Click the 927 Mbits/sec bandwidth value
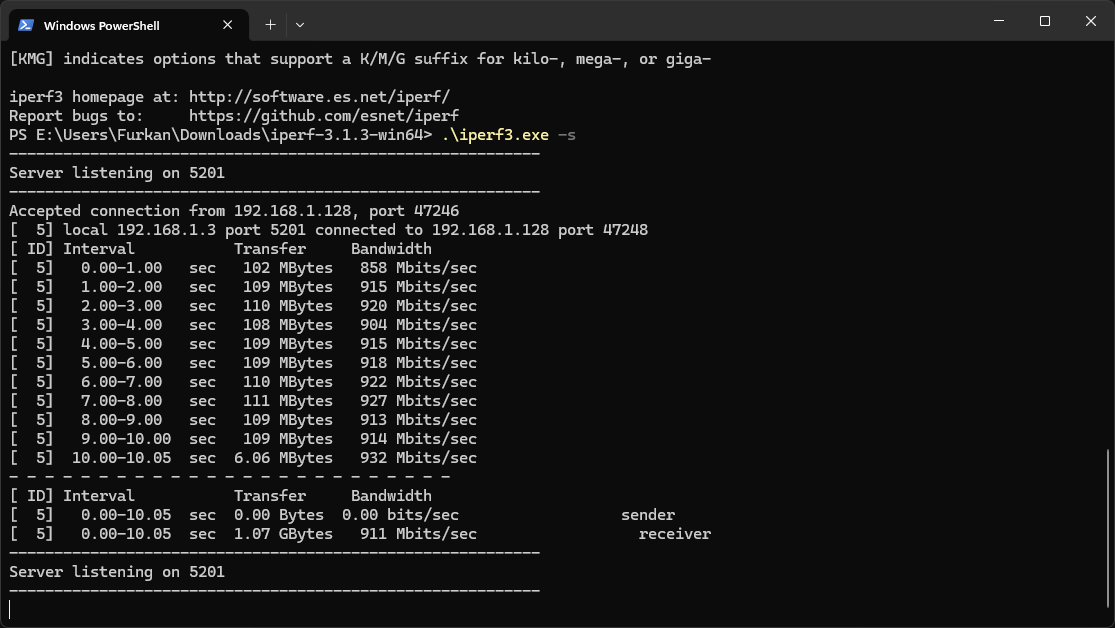1115x628 pixels. pos(418,401)
